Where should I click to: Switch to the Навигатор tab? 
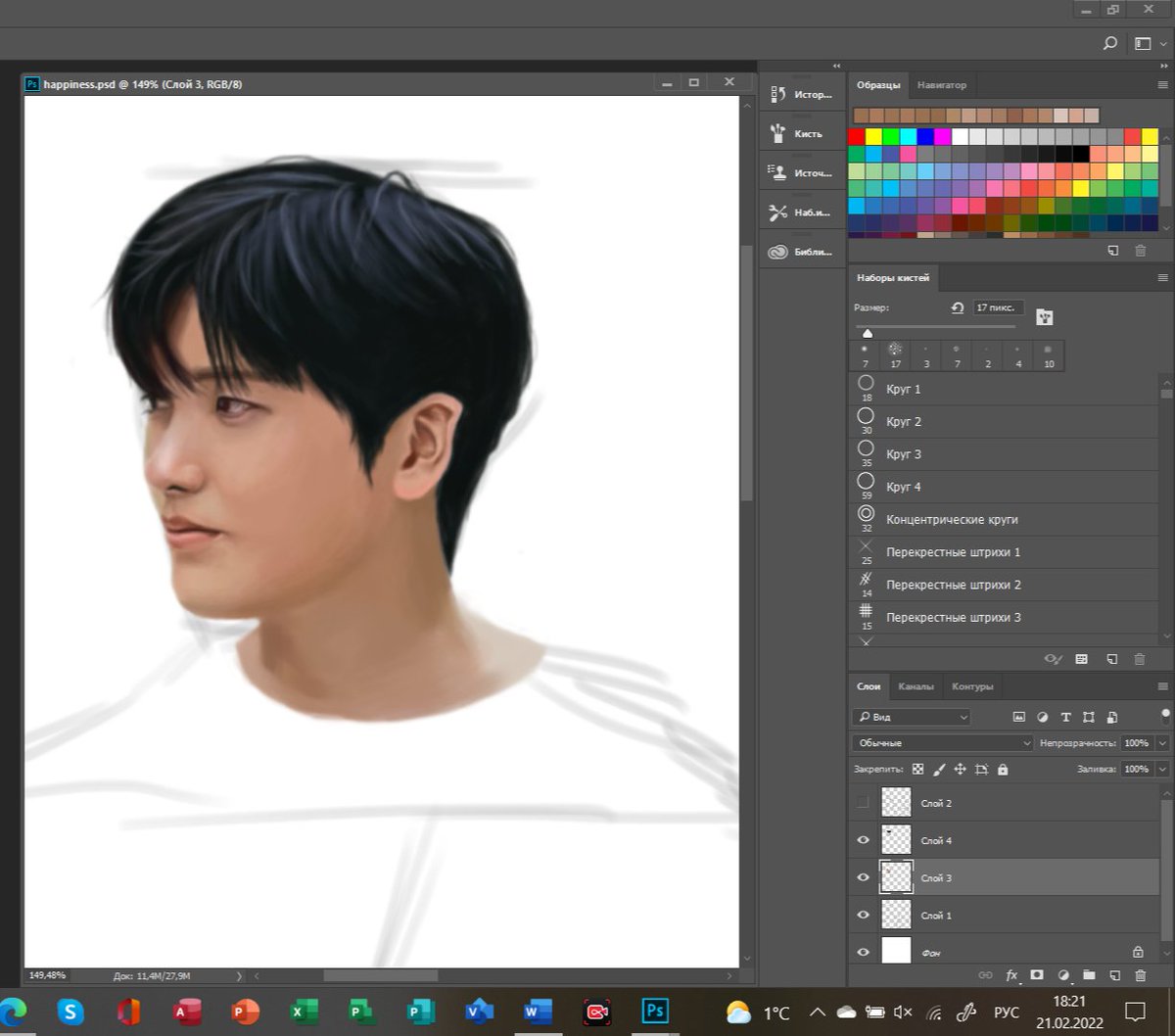click(941, 85)
